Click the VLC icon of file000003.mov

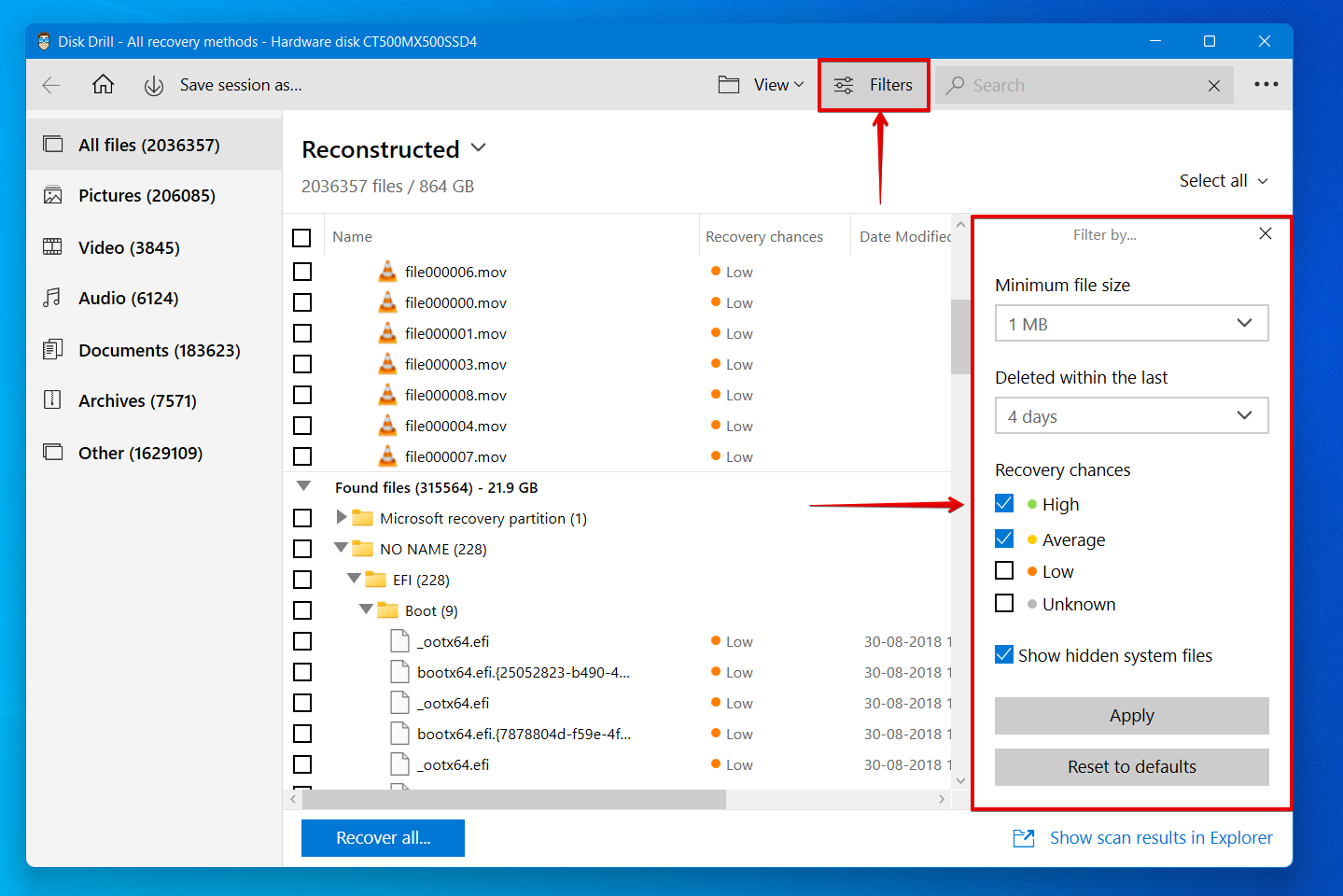pos(387,364)
